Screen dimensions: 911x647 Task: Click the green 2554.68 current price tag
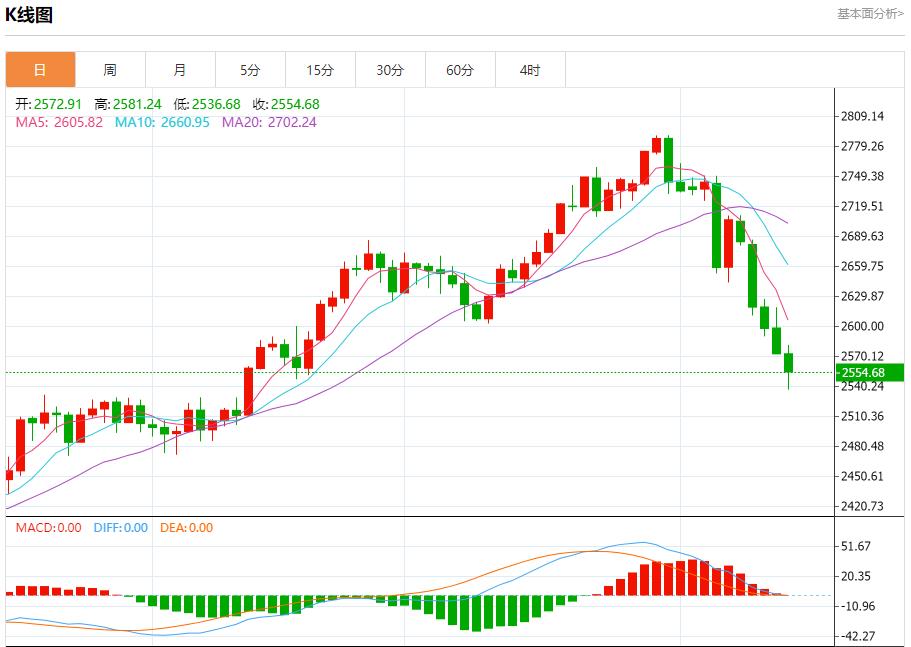click(x=871, y=373)
